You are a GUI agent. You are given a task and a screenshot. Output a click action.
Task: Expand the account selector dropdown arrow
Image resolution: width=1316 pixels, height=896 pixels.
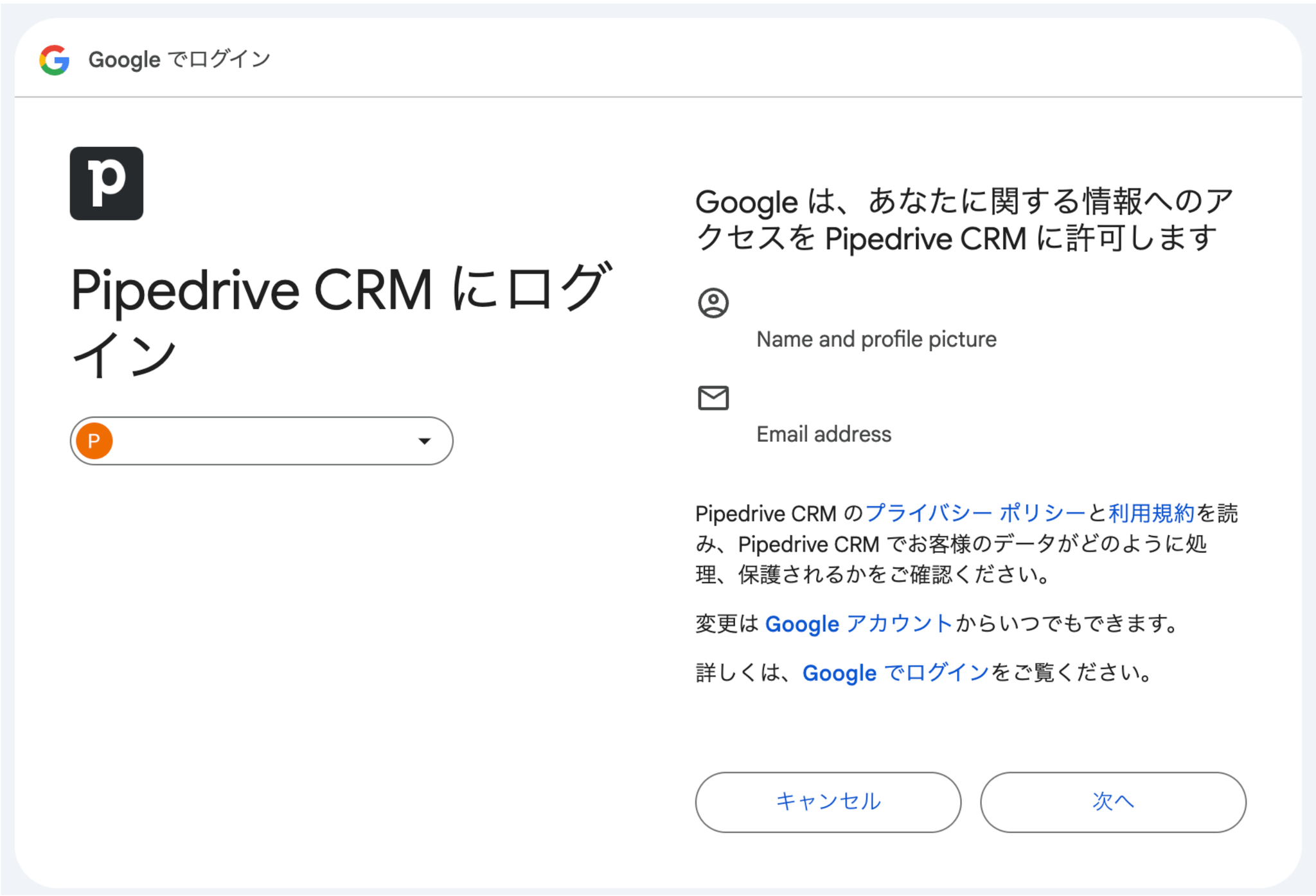tap(424, 441)
